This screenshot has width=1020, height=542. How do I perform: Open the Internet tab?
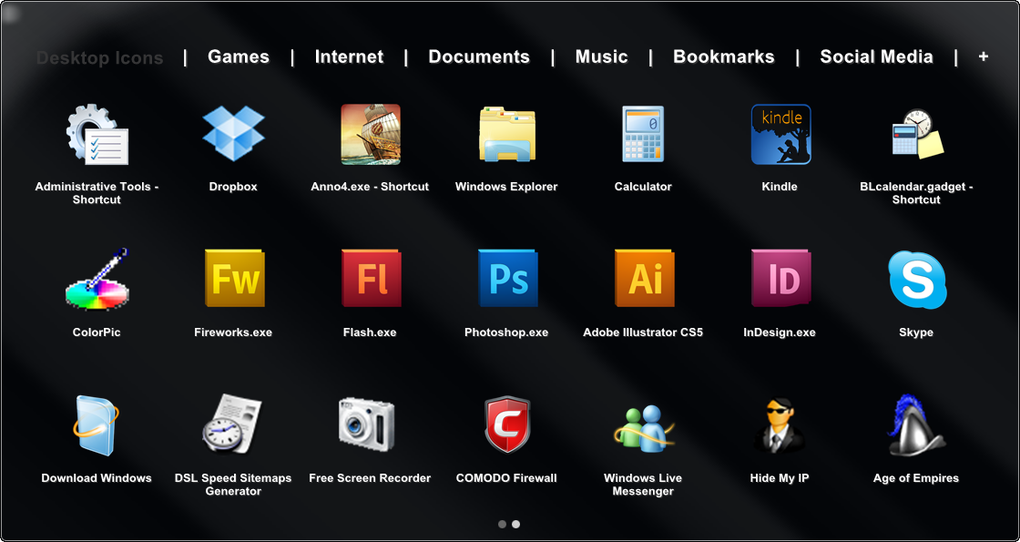tap(349, 57)
